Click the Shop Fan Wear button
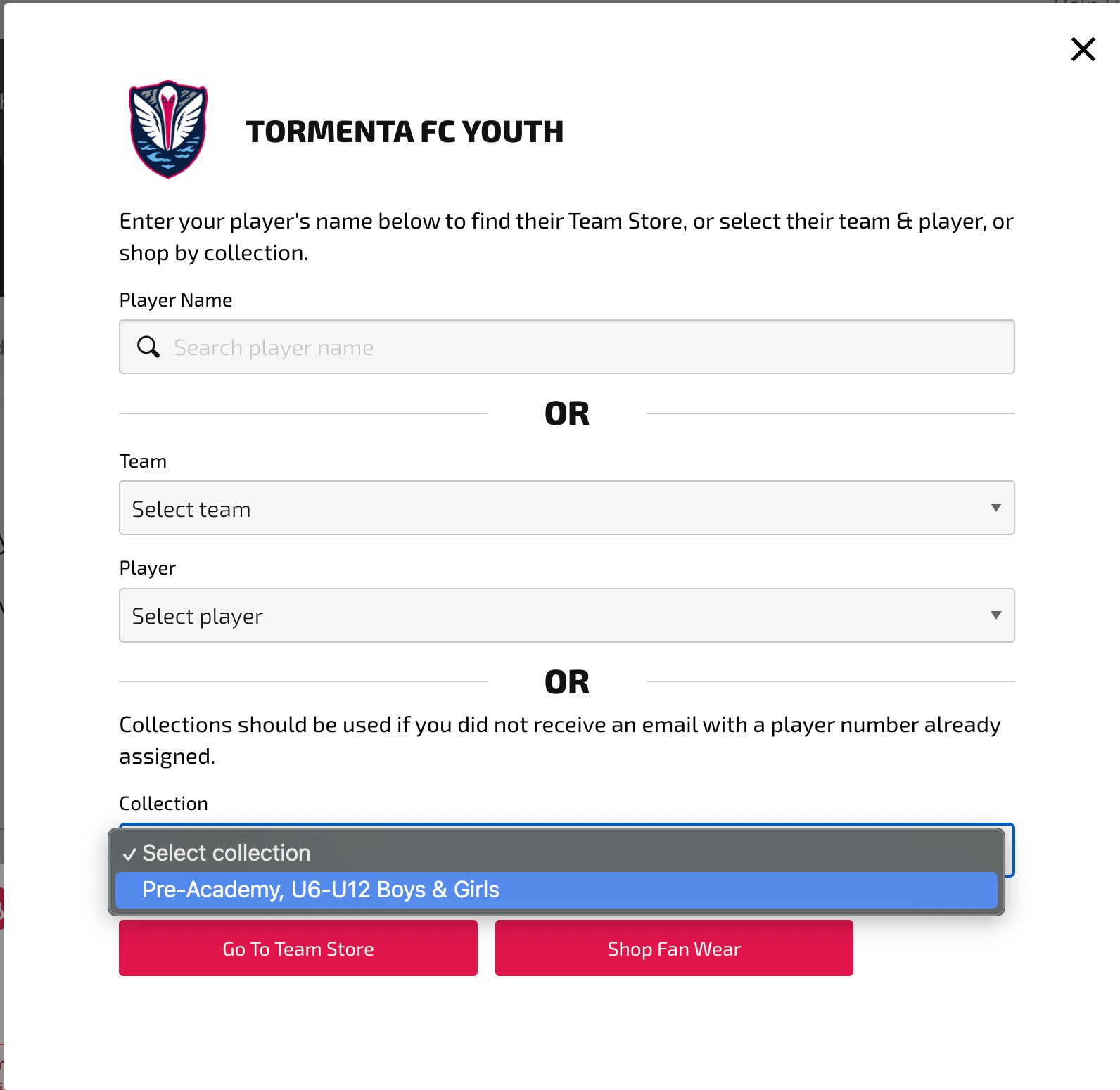Image resolution: width=1120 pixels, height=1090 pixels. coord(674,948)
